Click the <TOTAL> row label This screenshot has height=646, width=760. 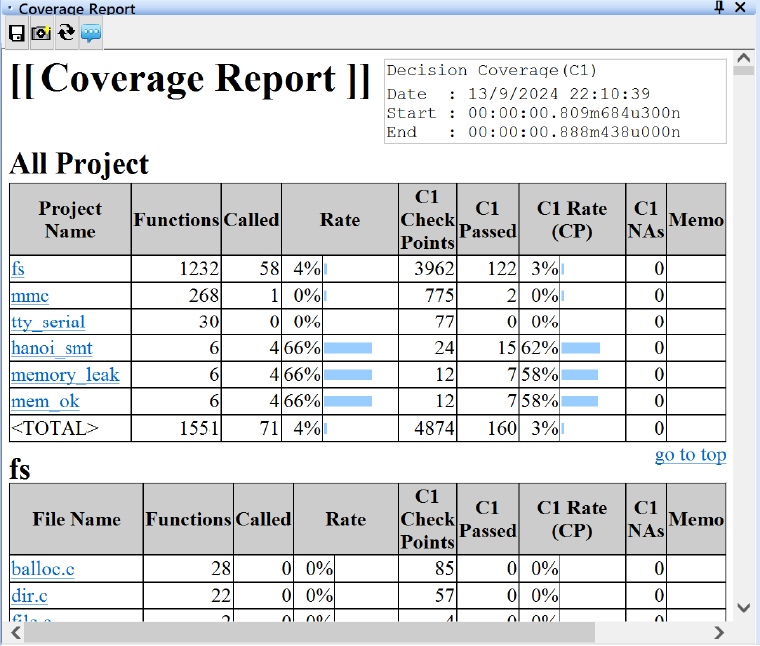pyautogui.click(x=55, y=428)
